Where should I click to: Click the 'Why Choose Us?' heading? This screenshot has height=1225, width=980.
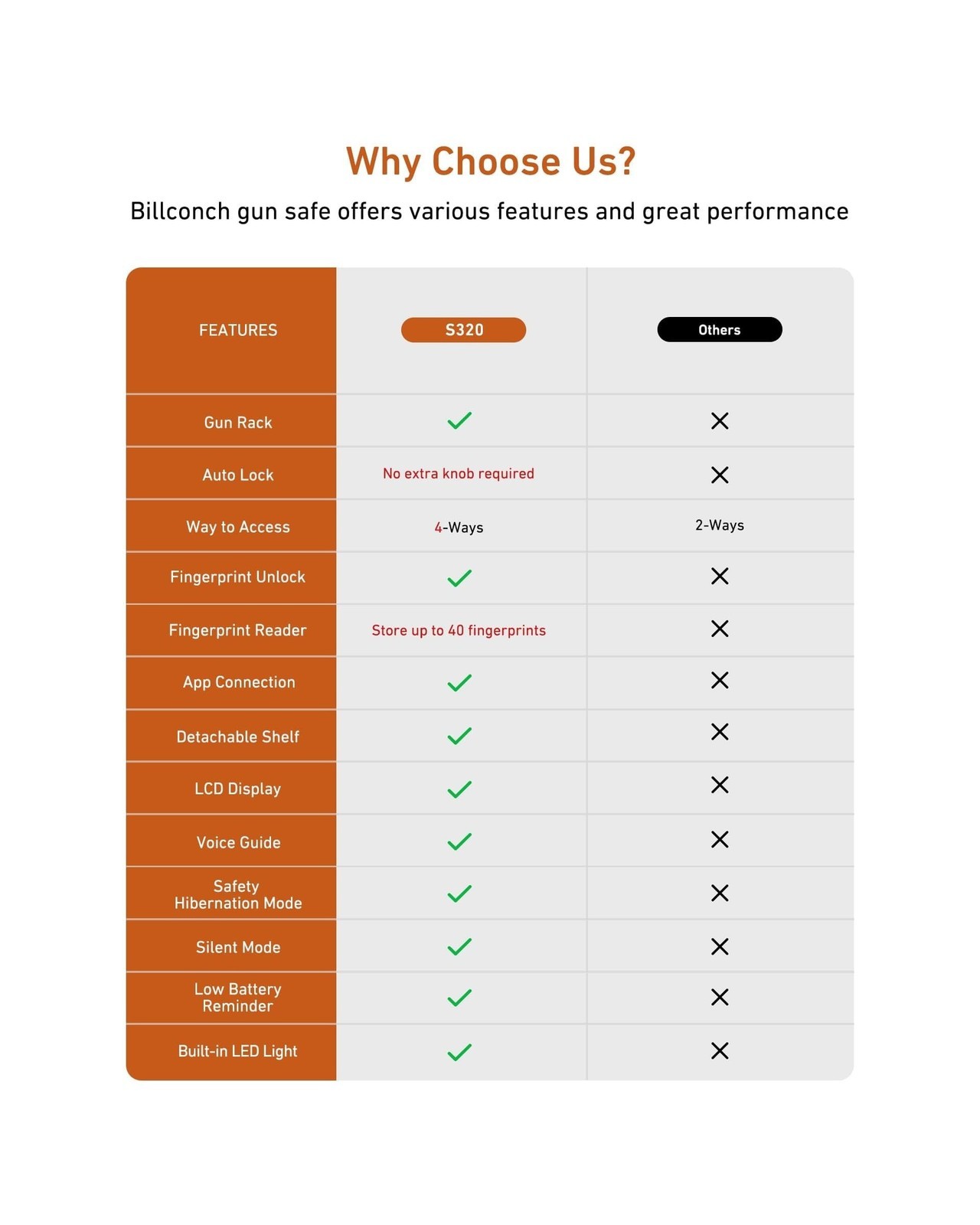click(x=491, y=162)
